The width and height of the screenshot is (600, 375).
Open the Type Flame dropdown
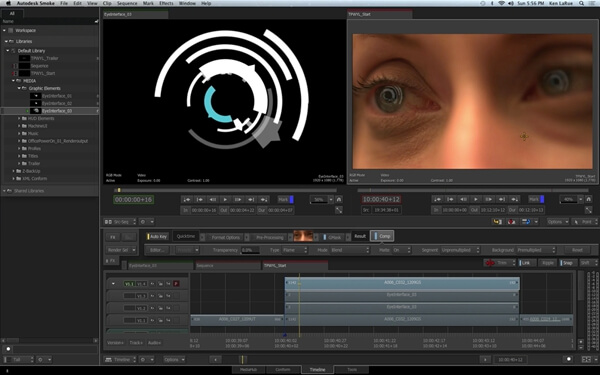click(295, 250)
